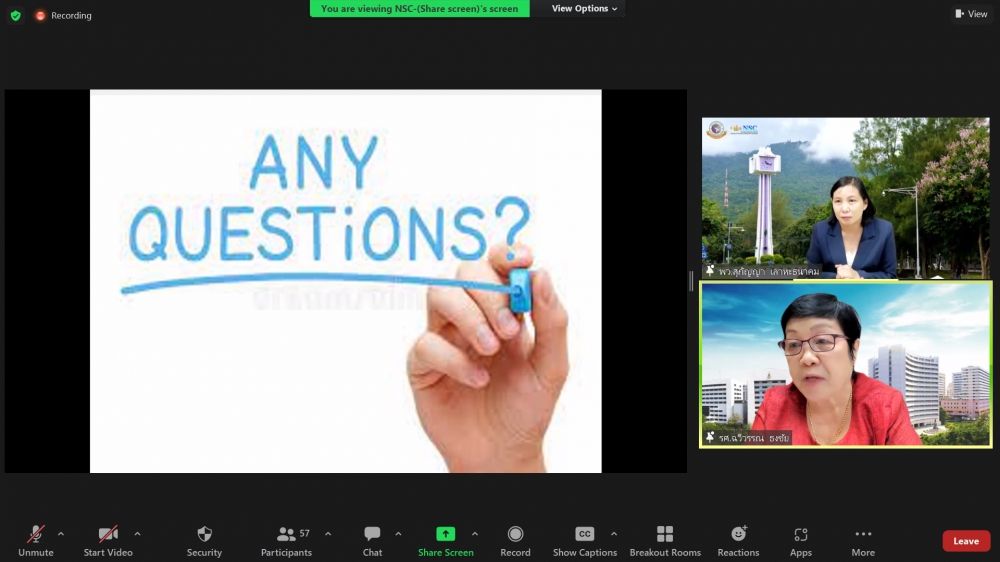This screenshot has width=1000, height=562.
Task: Expand the arrow beside Participants
Action: click(x=328, y=534)
